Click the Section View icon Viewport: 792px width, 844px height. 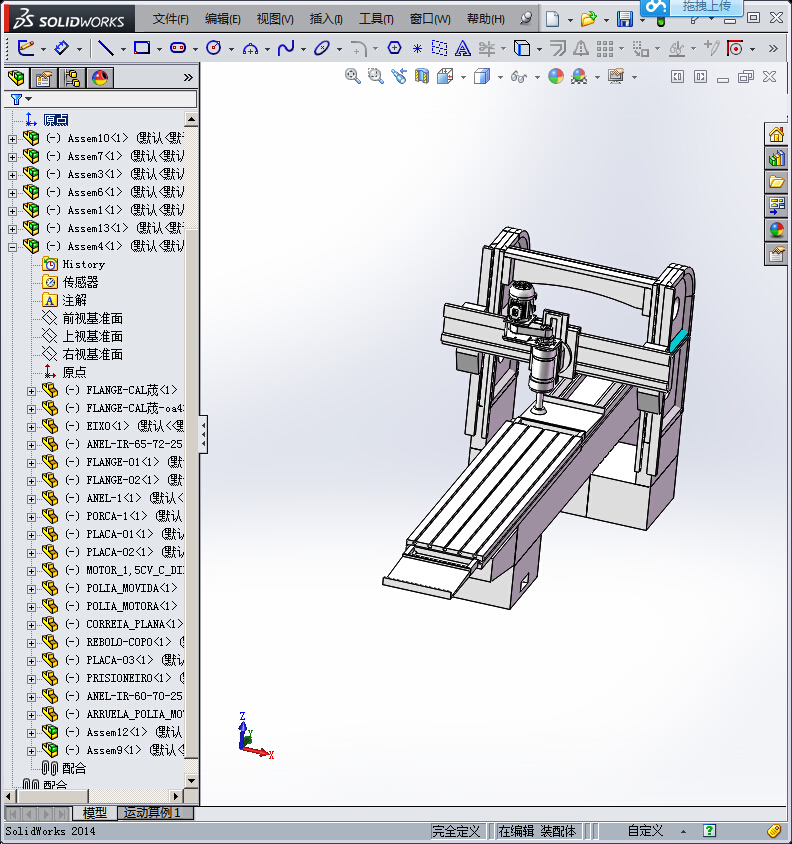tap(422, 76)
